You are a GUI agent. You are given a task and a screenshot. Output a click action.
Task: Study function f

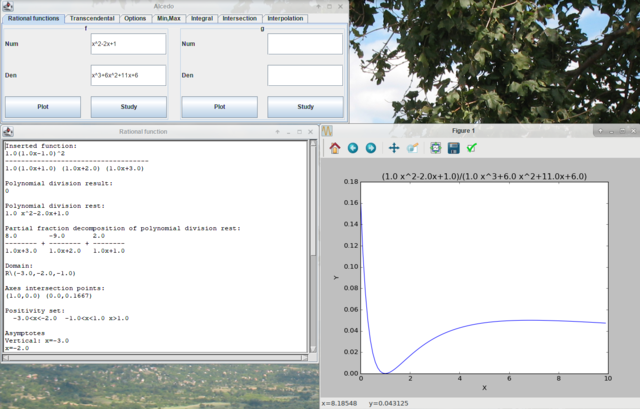coord(129,107)
